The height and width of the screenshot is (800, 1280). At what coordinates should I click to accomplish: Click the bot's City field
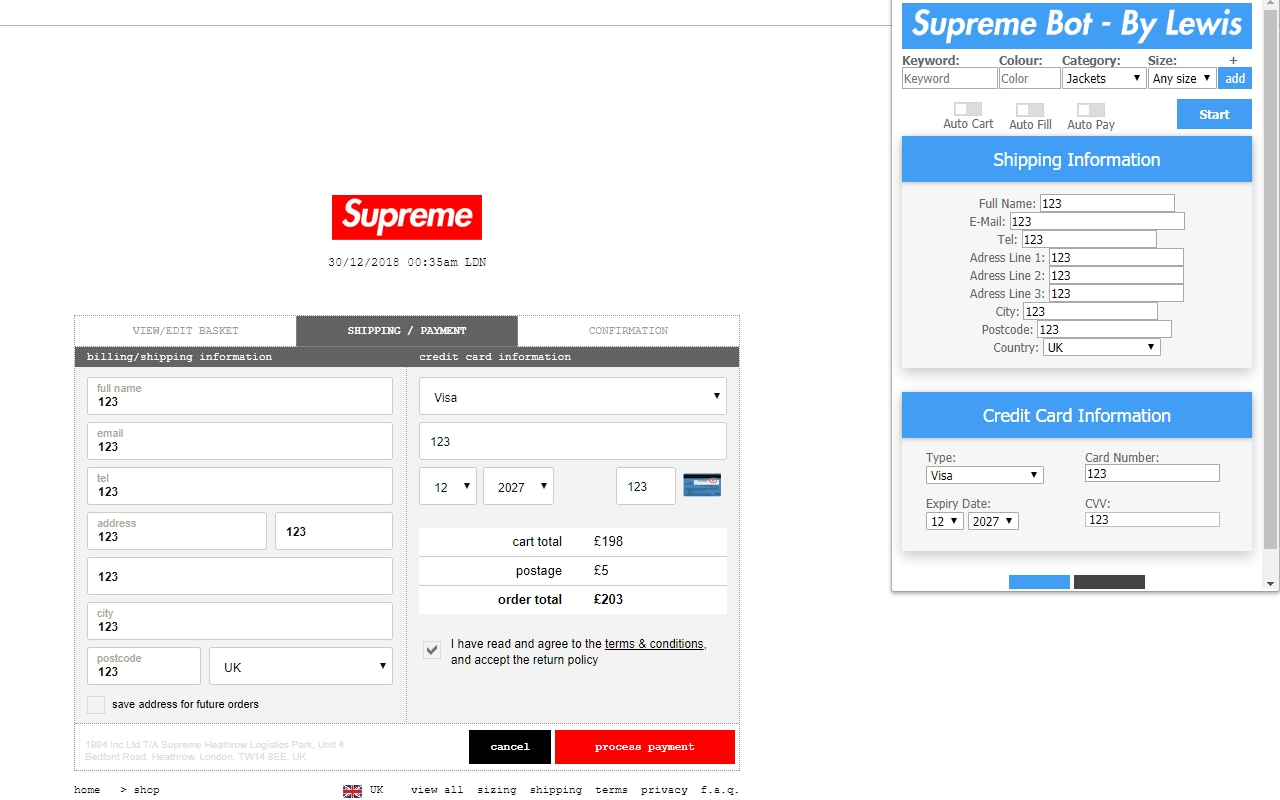coord(1090,311)
